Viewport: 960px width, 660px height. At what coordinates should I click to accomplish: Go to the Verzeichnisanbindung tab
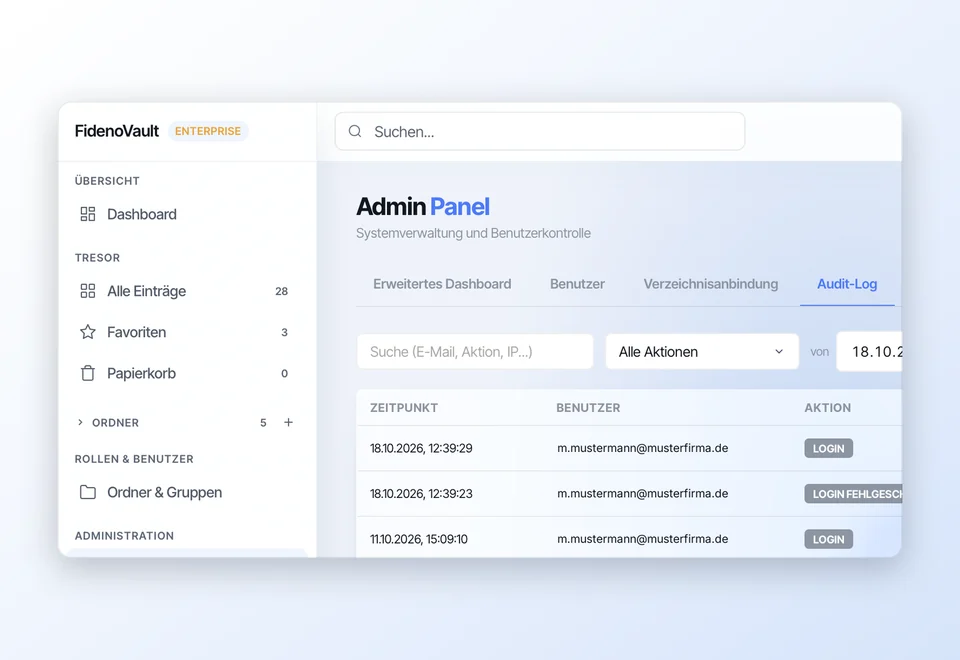click(x=711, y=284)
